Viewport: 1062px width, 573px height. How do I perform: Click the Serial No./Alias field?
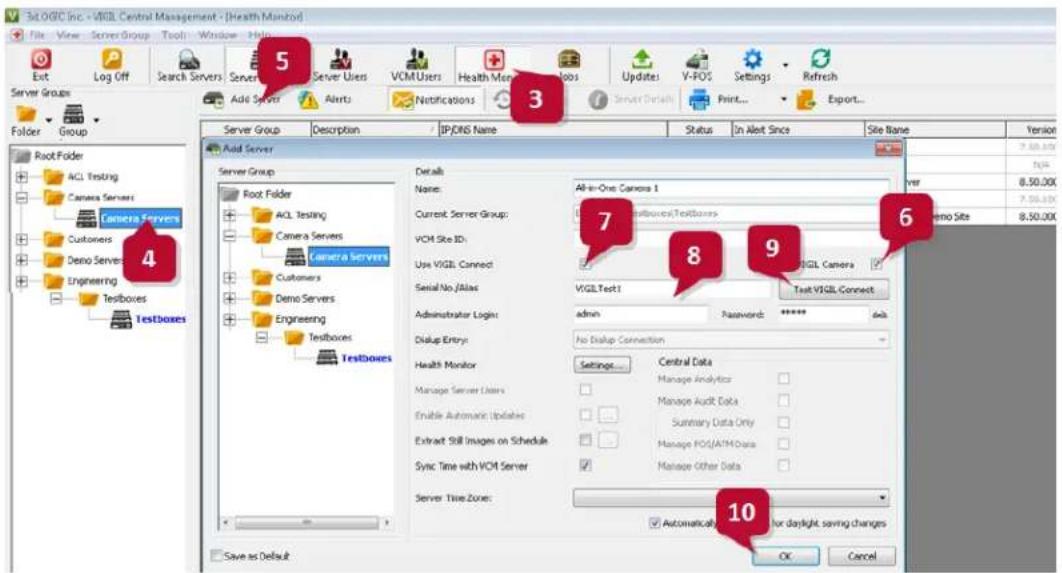pos(672,289)
